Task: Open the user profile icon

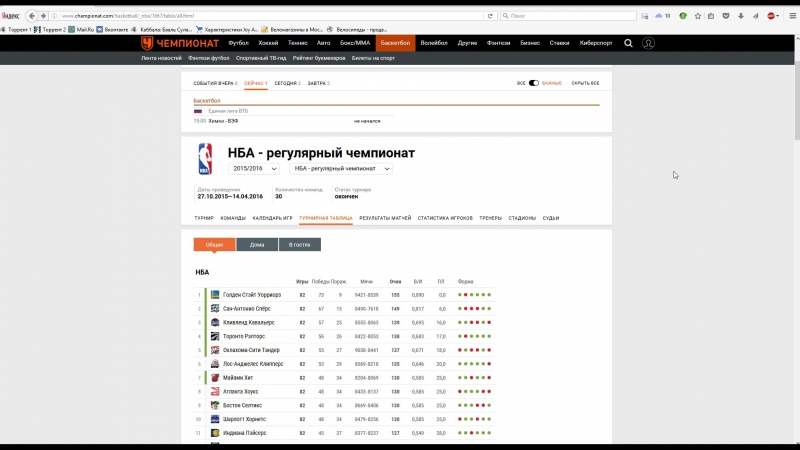Action: coord(648,43)
